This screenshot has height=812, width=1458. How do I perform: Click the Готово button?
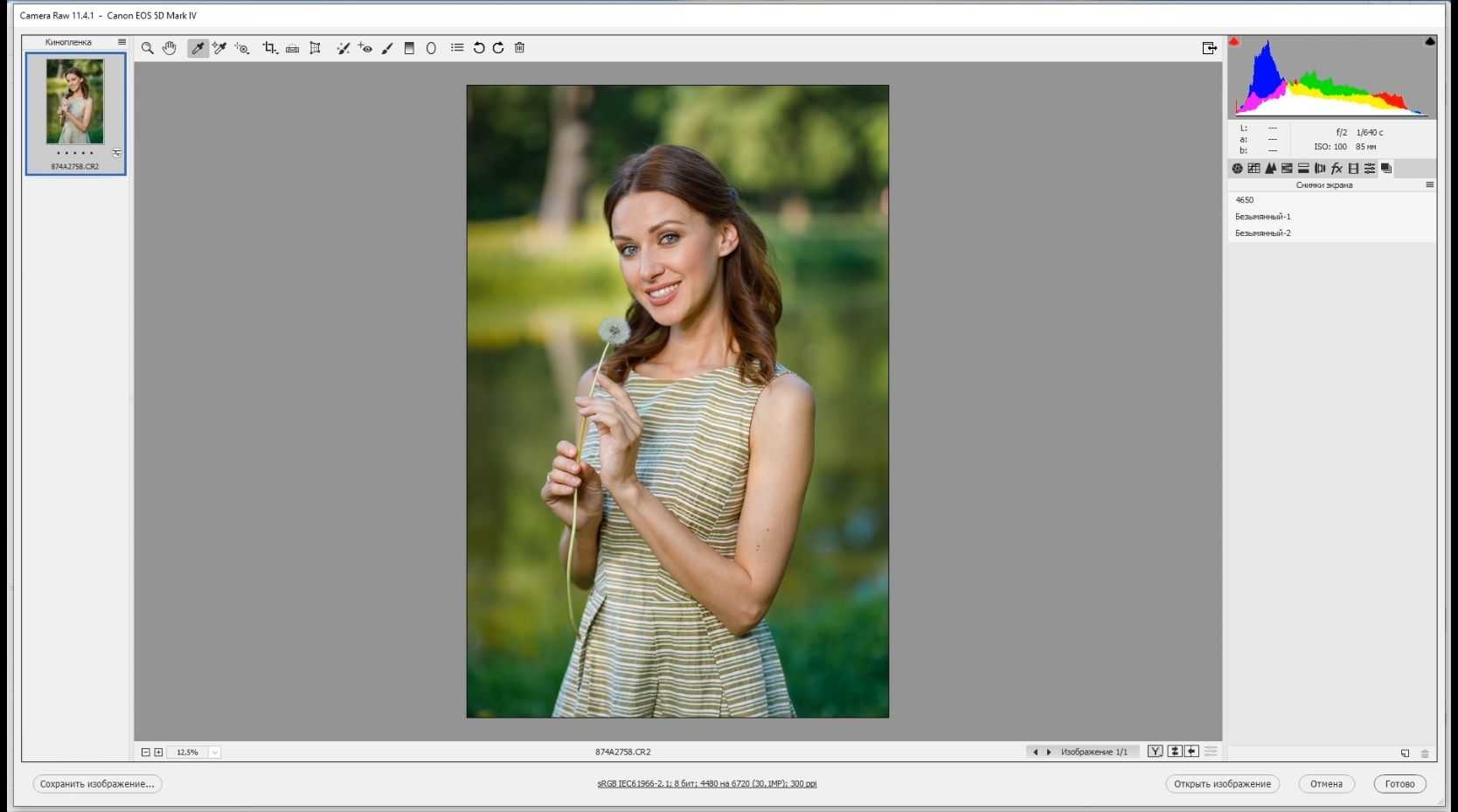tap(1399, 784)
